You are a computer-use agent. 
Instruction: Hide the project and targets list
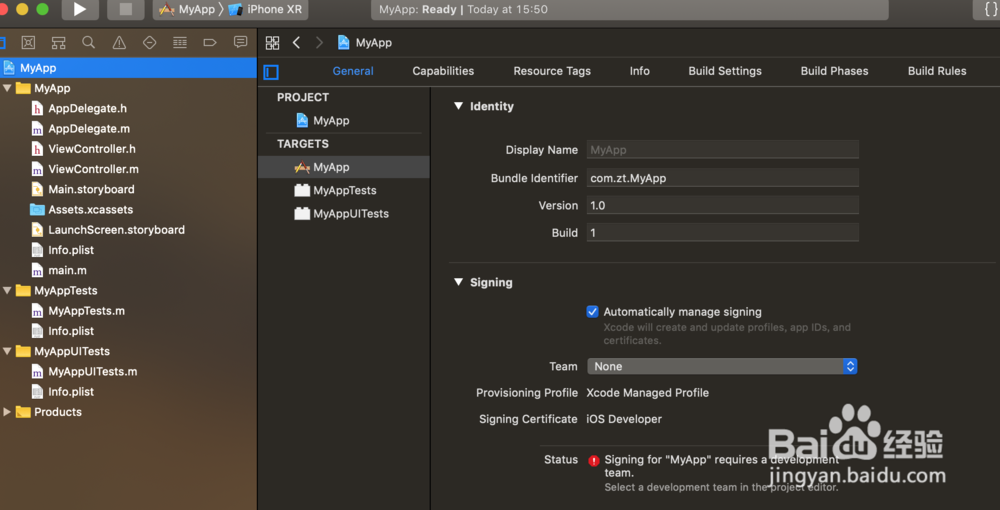pyautogui.click(x=271, y=72)
